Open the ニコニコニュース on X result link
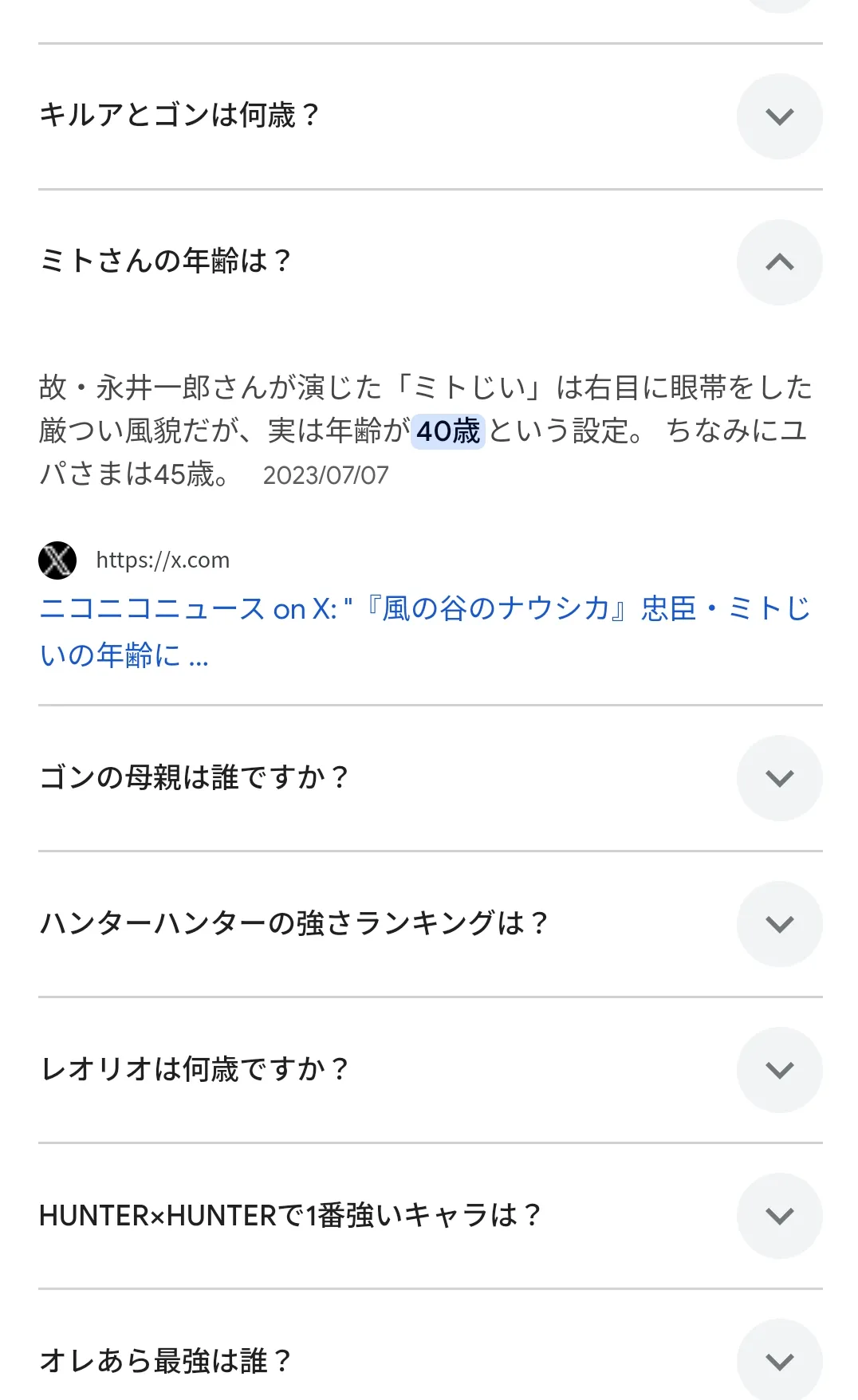Viewport: 858px width, 1400px height. tap(425, 631)
